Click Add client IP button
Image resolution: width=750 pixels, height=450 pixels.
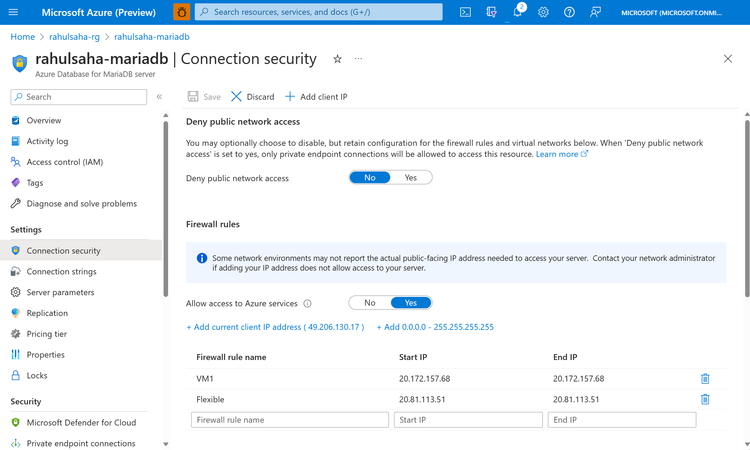point(316,97)
